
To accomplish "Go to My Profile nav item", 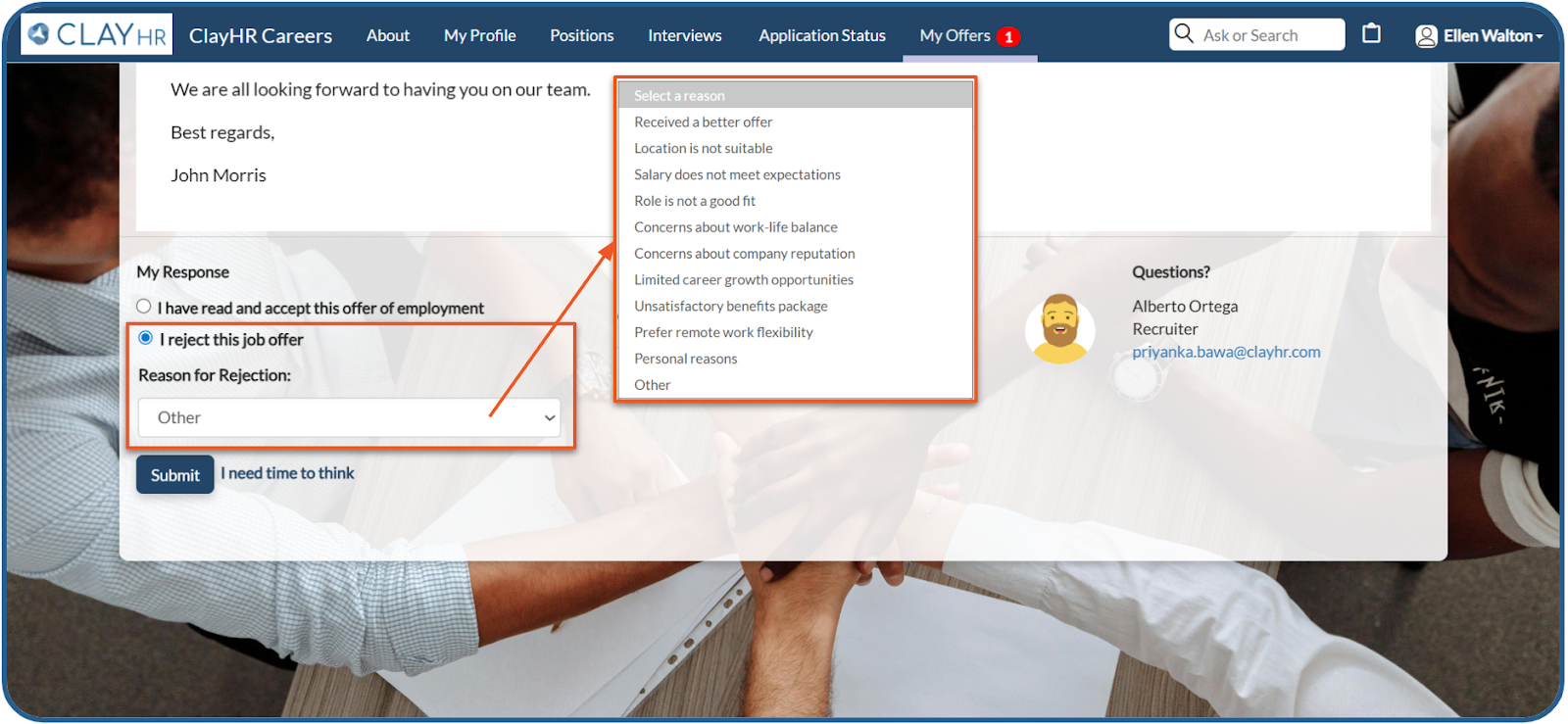I will [479, 35].
